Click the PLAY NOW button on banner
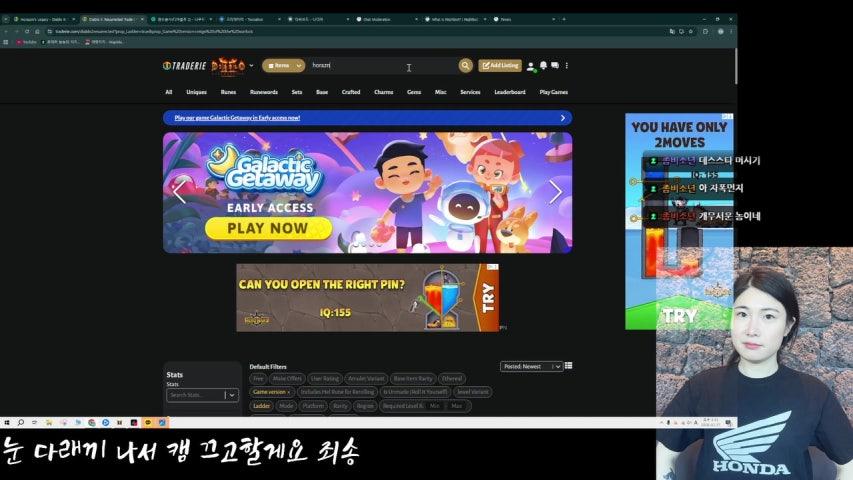 [268, 229]
